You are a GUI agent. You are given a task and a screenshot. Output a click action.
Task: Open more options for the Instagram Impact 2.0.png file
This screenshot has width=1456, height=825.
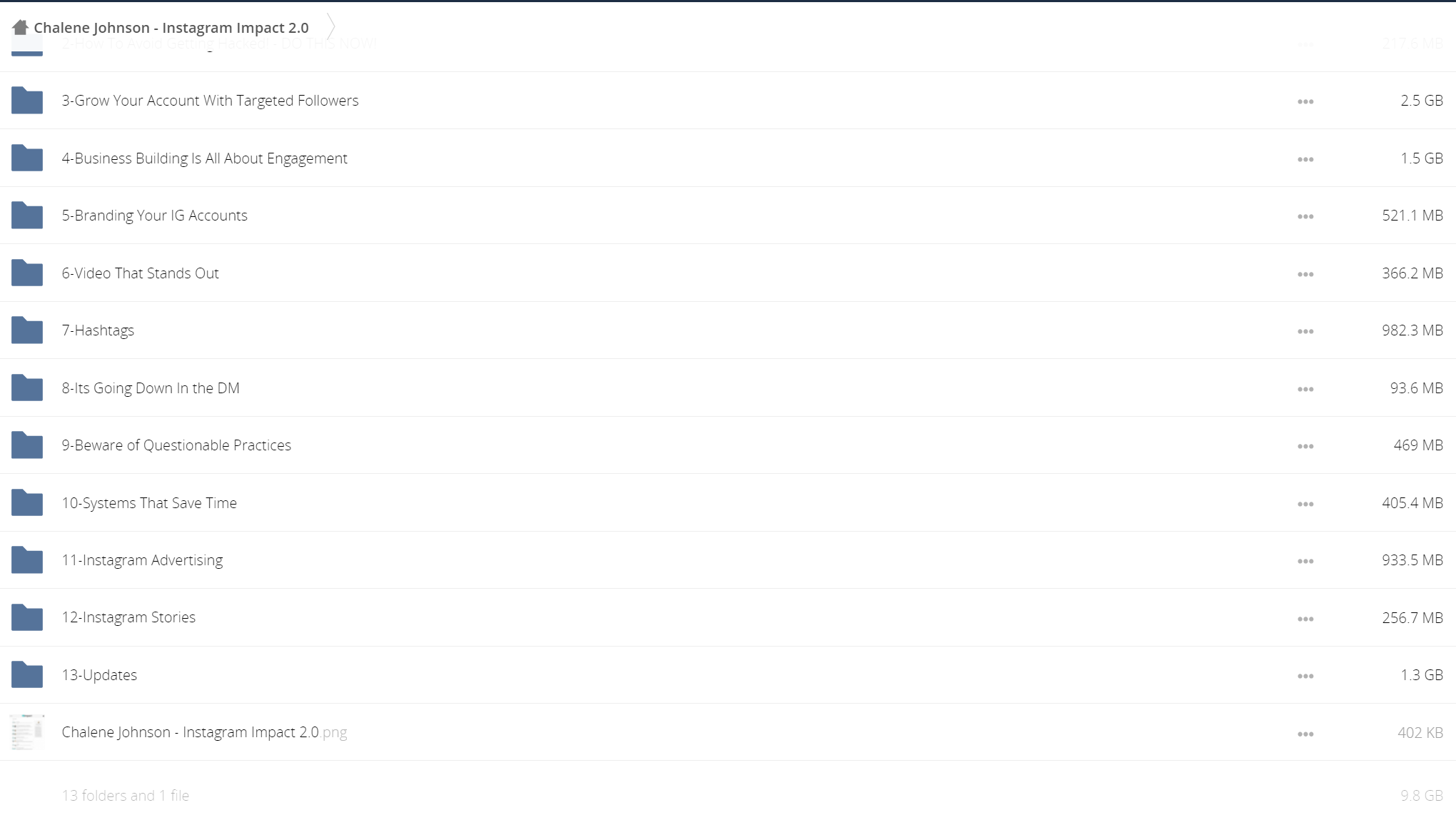click(1305, 734)
